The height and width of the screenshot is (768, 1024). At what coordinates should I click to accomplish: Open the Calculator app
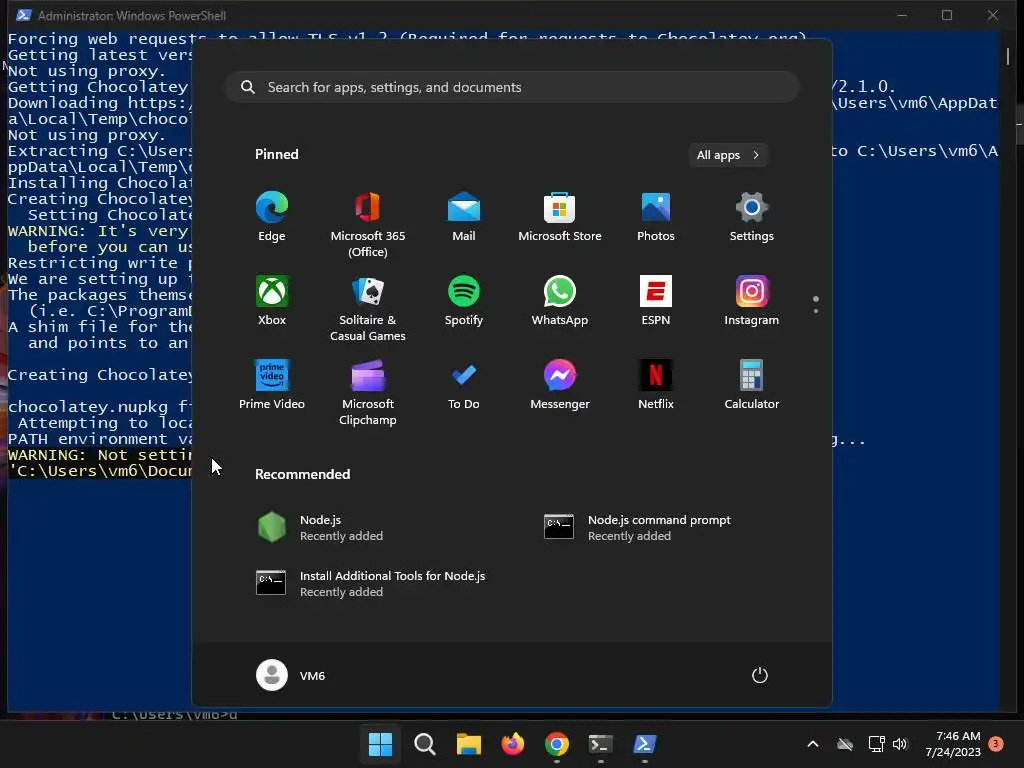coord(752,385)
